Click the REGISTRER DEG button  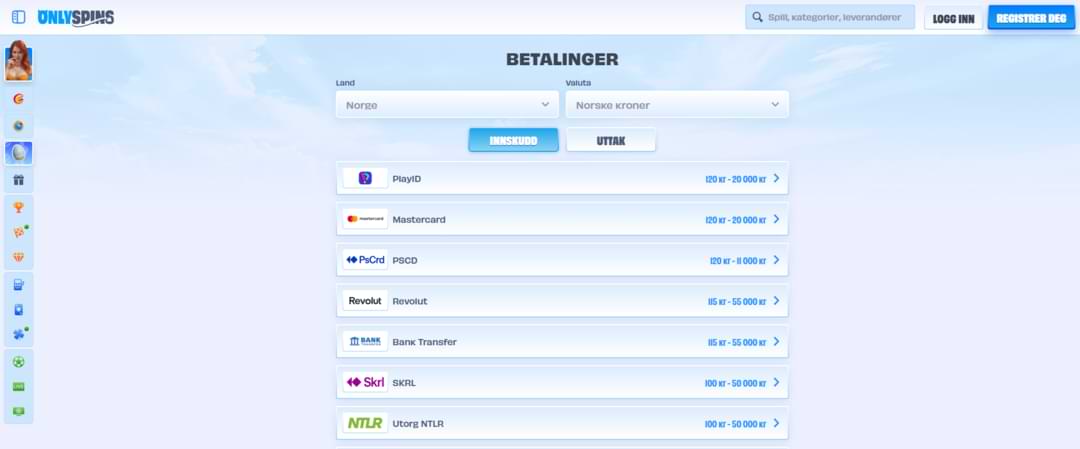(1031, 18)
